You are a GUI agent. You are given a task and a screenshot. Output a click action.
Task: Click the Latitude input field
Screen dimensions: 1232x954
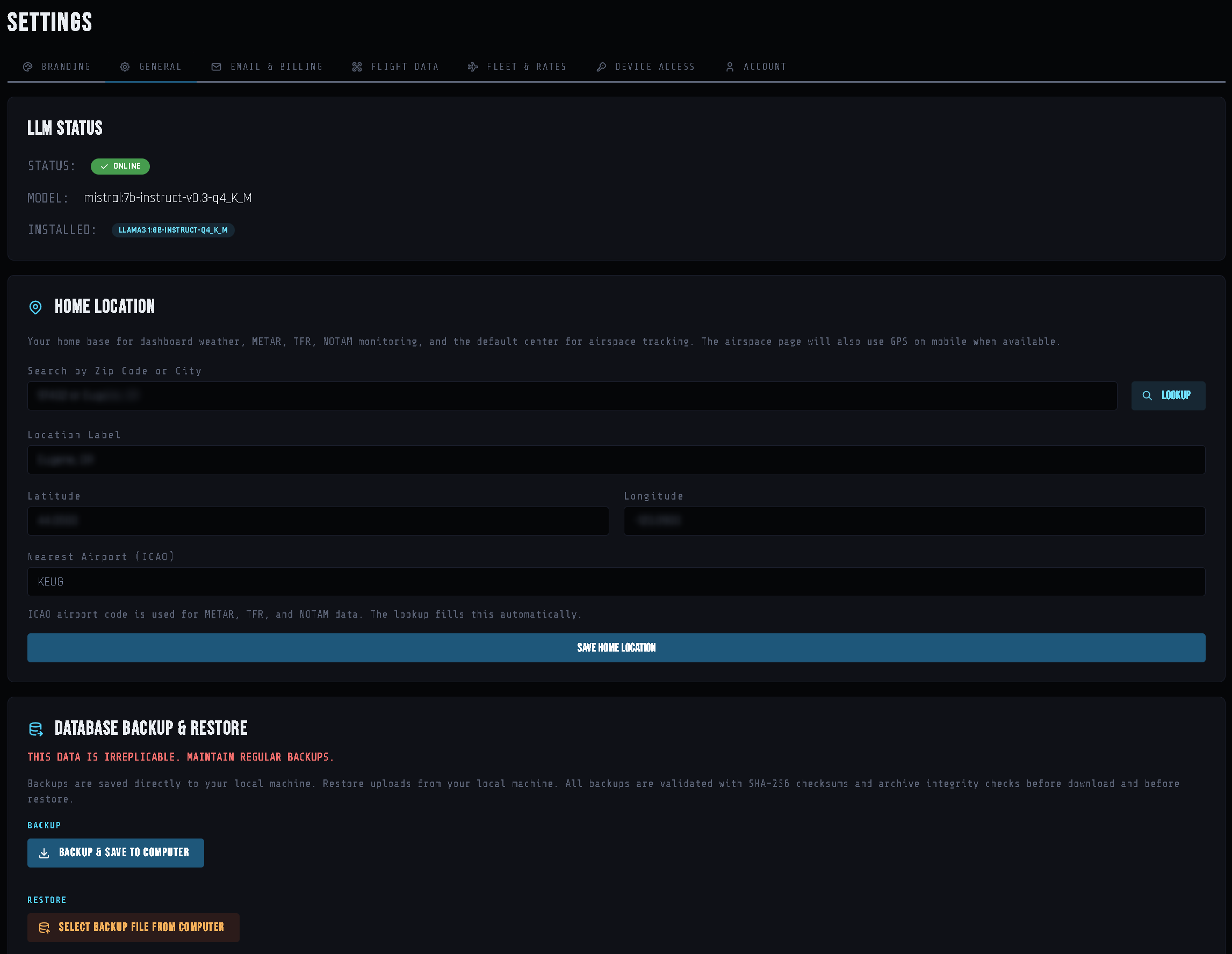tap(318, 521)
